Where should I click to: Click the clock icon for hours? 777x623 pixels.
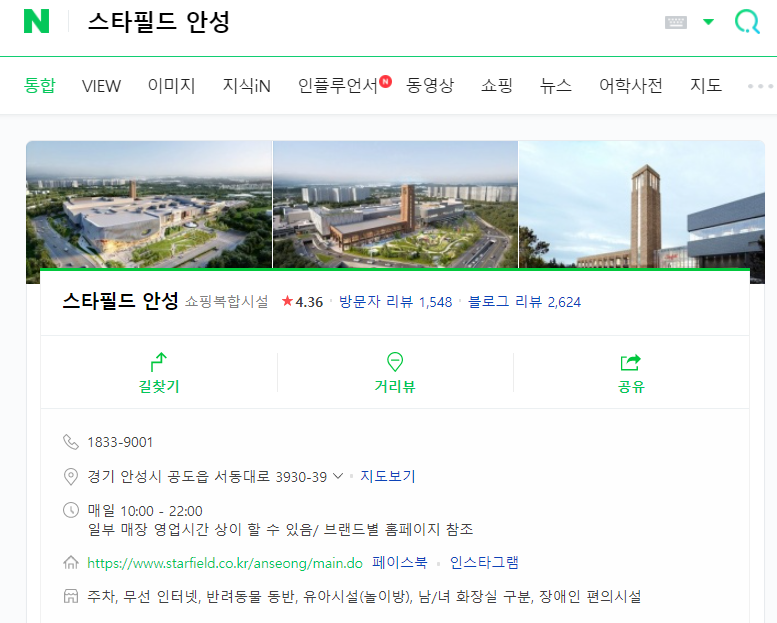71,510
